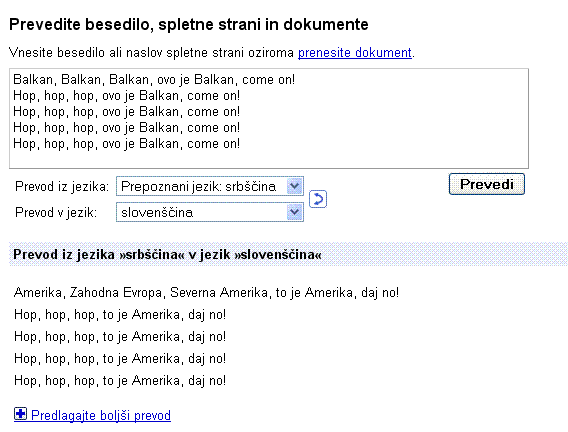The image size is (568, 432).
Task: Click the Prevedi button
Action: 486,184
